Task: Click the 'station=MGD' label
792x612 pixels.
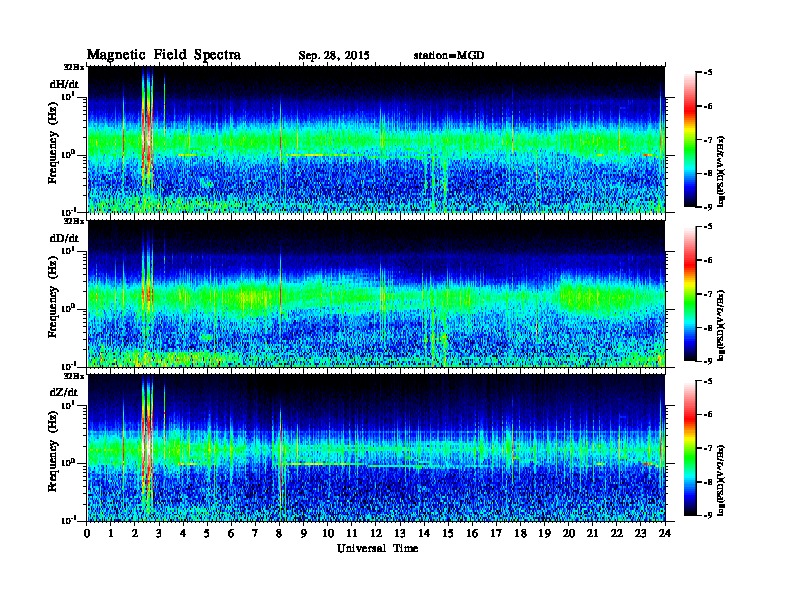Action: pyautogui.click(x=449, y=56)
